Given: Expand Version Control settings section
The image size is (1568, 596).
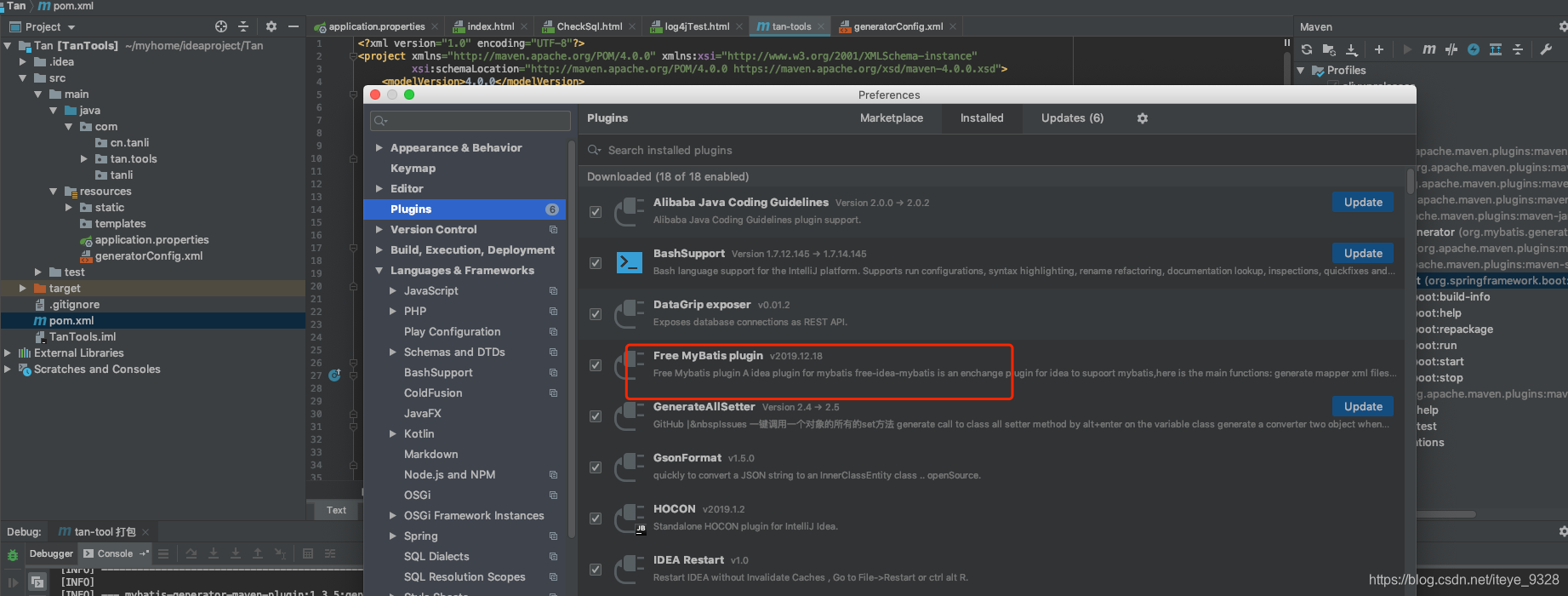Looking at the screenshot, I should click(x=379, y=230).
